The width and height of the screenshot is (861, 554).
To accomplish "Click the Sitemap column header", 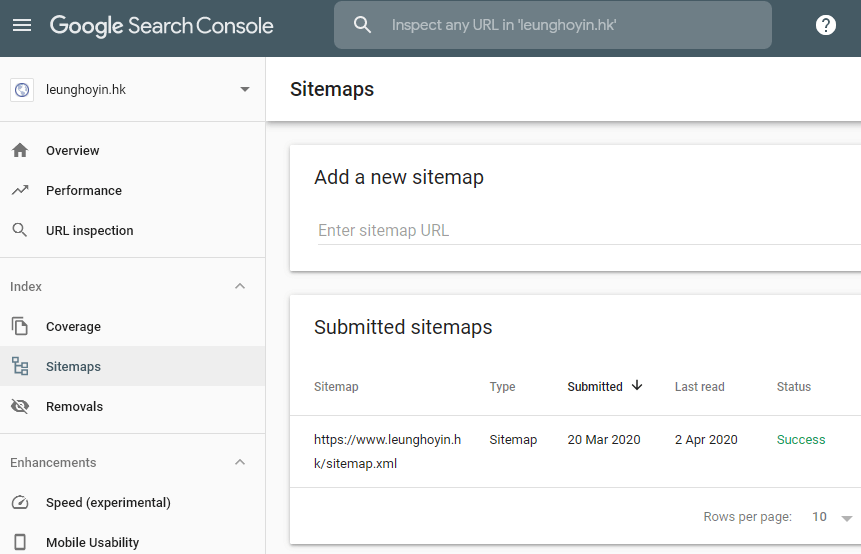I will point(336,387).
